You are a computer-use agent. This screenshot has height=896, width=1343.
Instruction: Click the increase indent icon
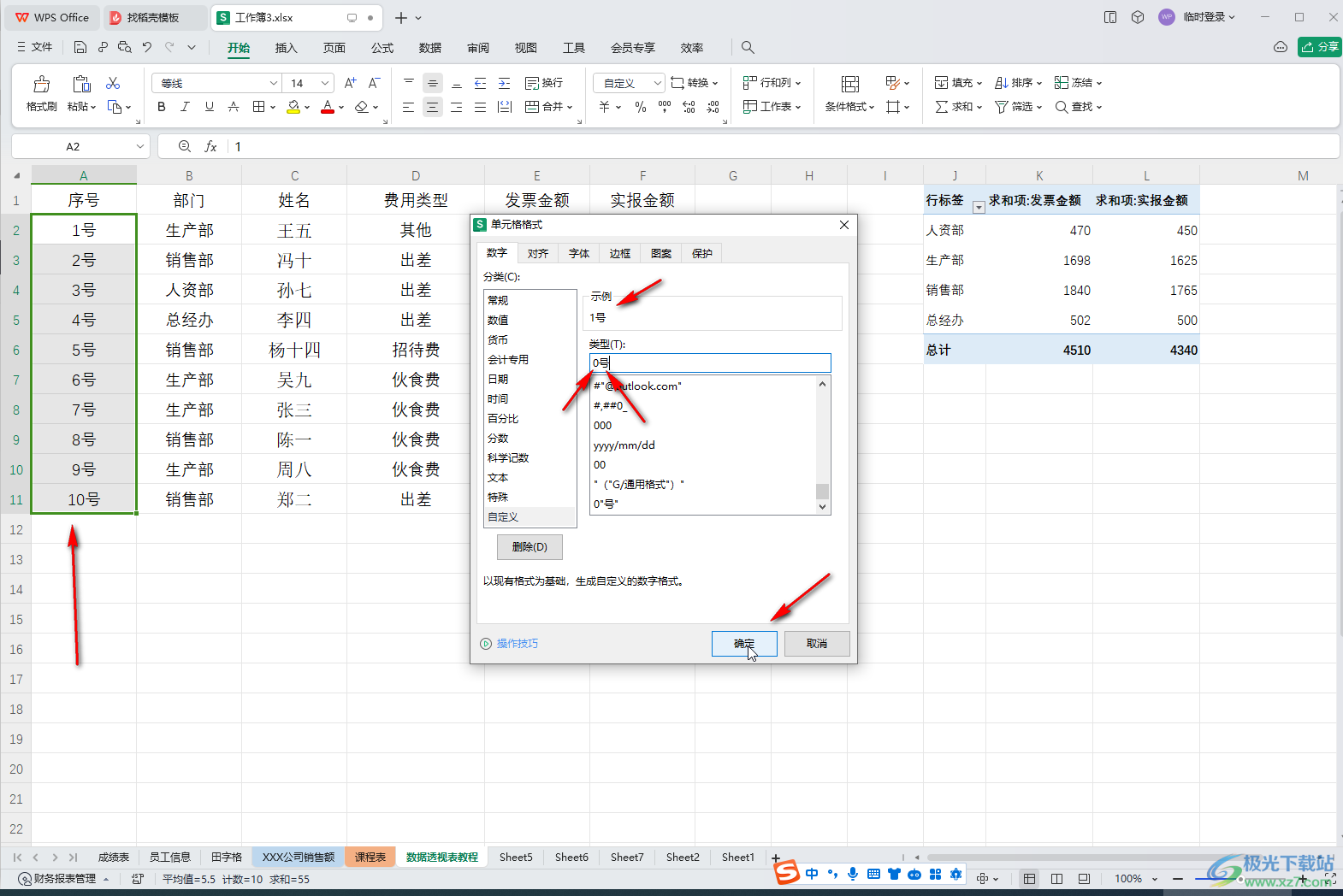coord(505,83)
